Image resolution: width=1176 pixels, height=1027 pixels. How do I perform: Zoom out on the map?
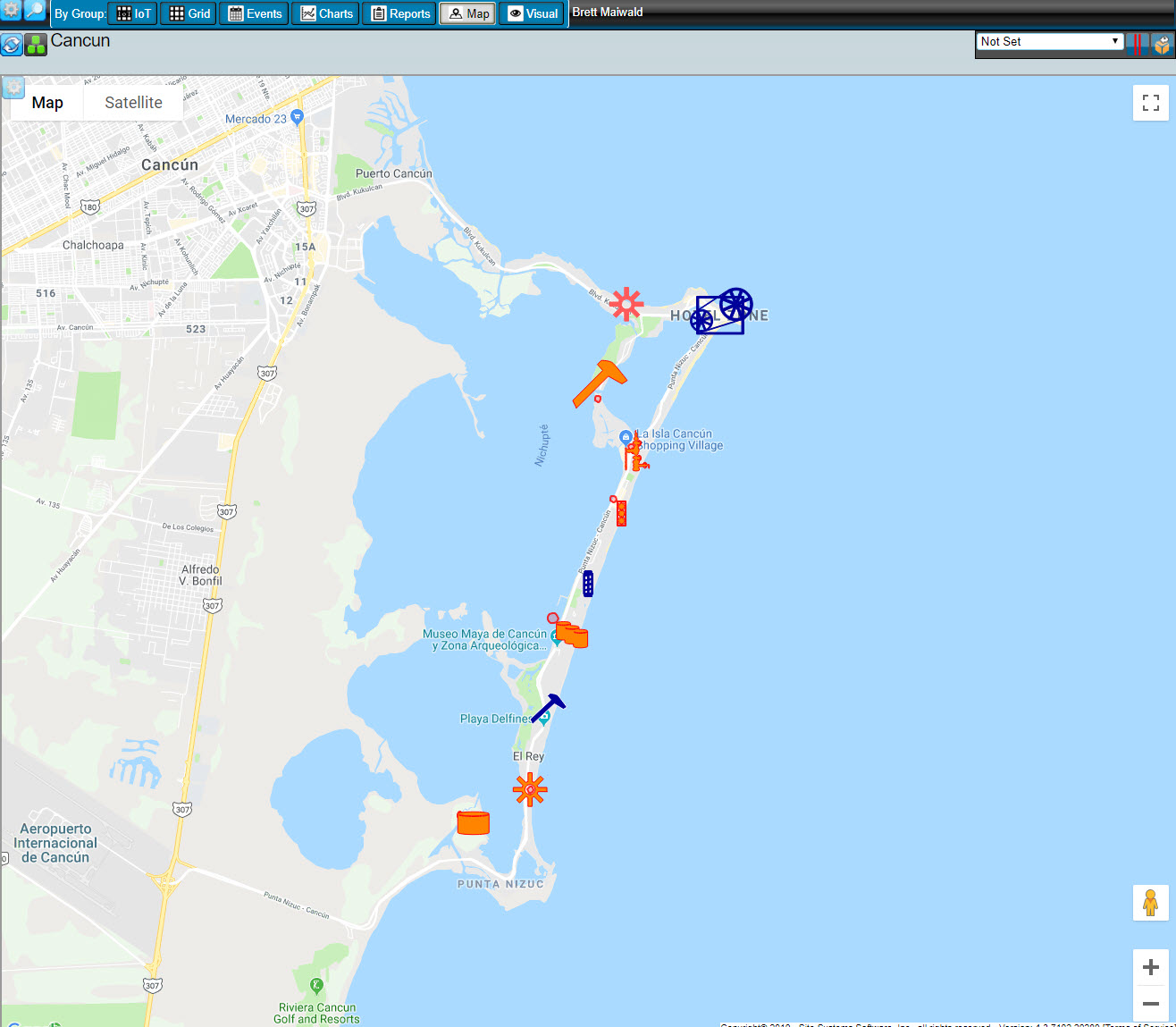tap(1151, 1004)
